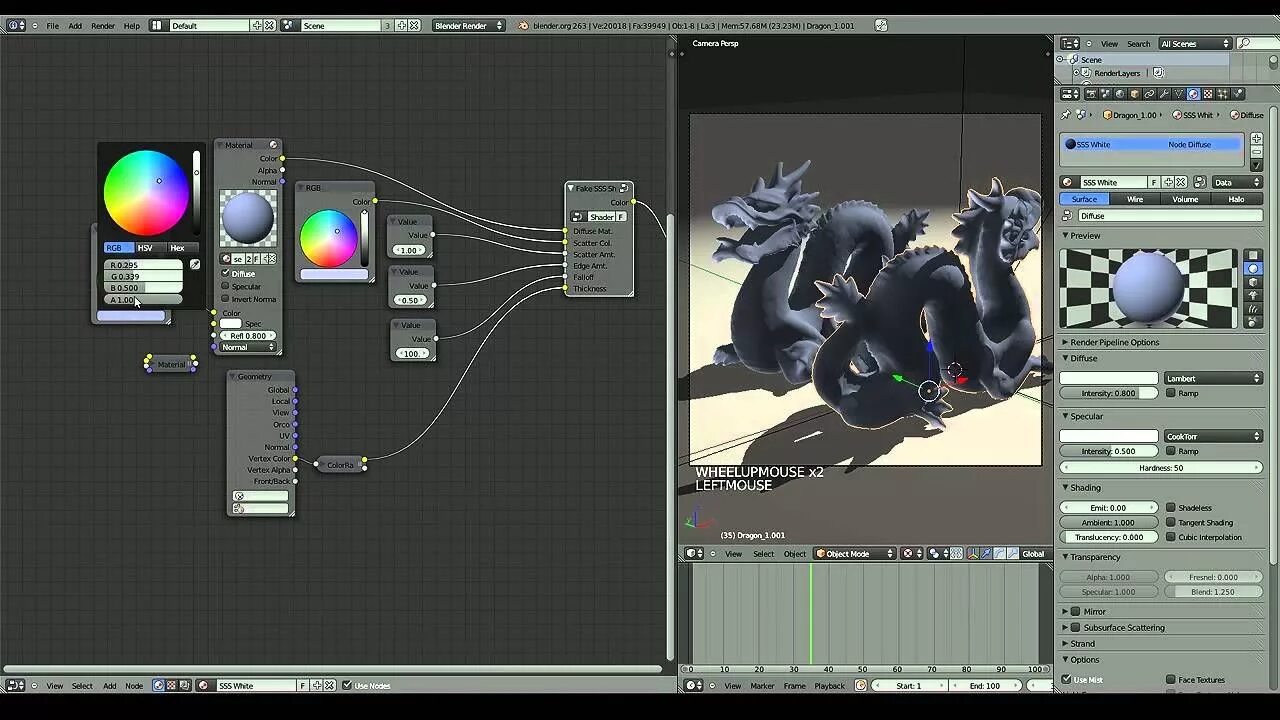This screenshot has height=720, width=1280.
Task: Unlink material with X next to SSS White in properties
Action: (1180, 182)
